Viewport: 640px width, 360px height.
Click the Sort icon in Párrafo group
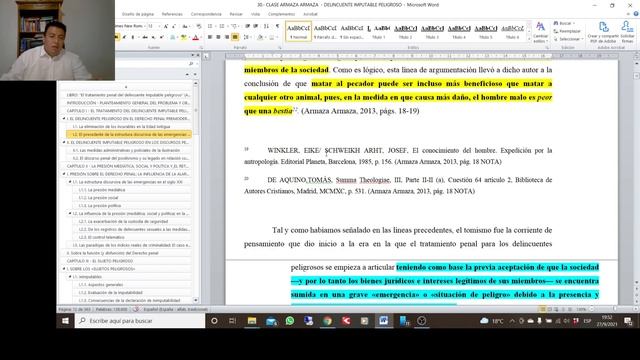(267, 26)
